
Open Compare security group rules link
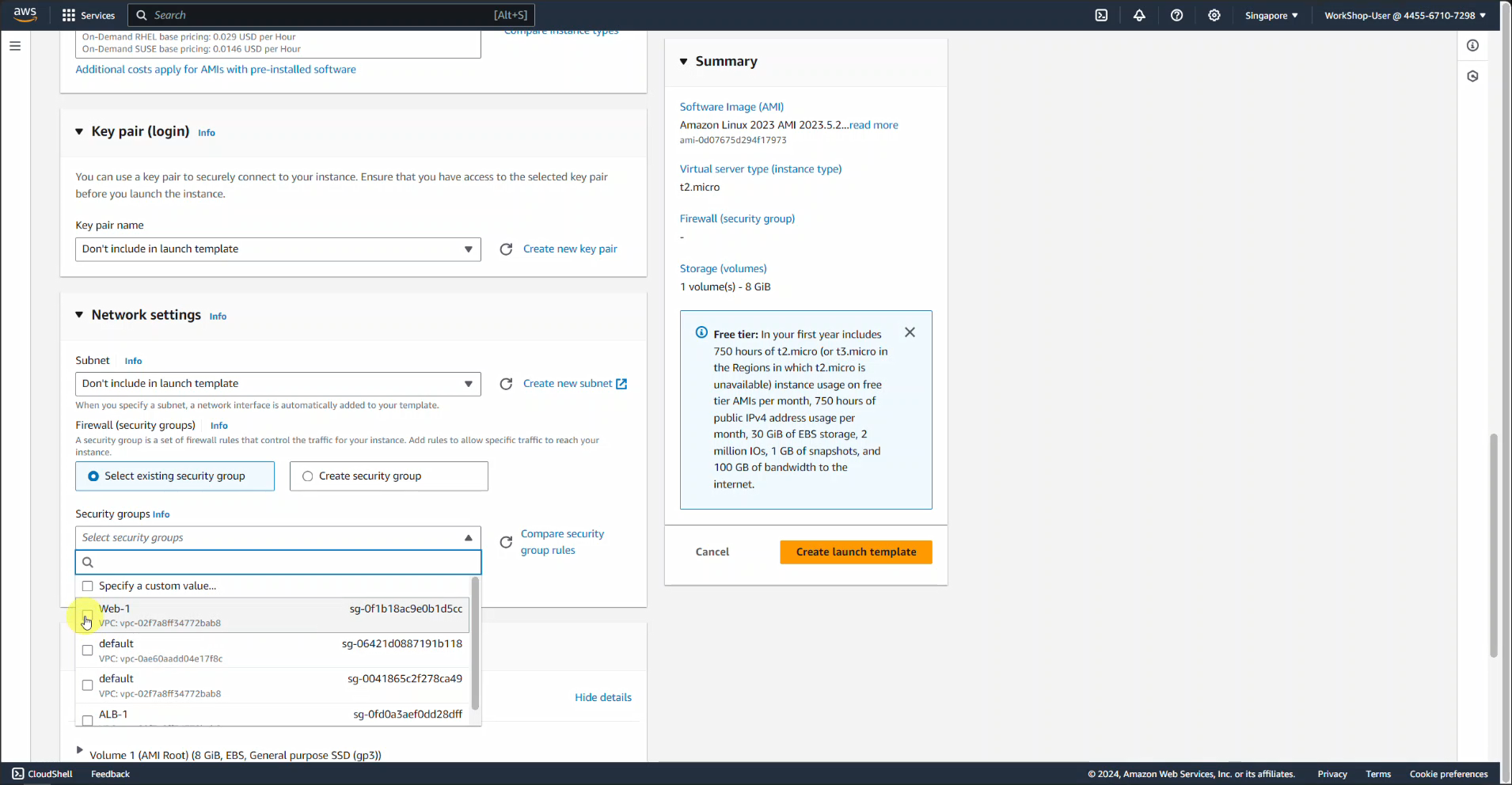(x=562, y=542)
